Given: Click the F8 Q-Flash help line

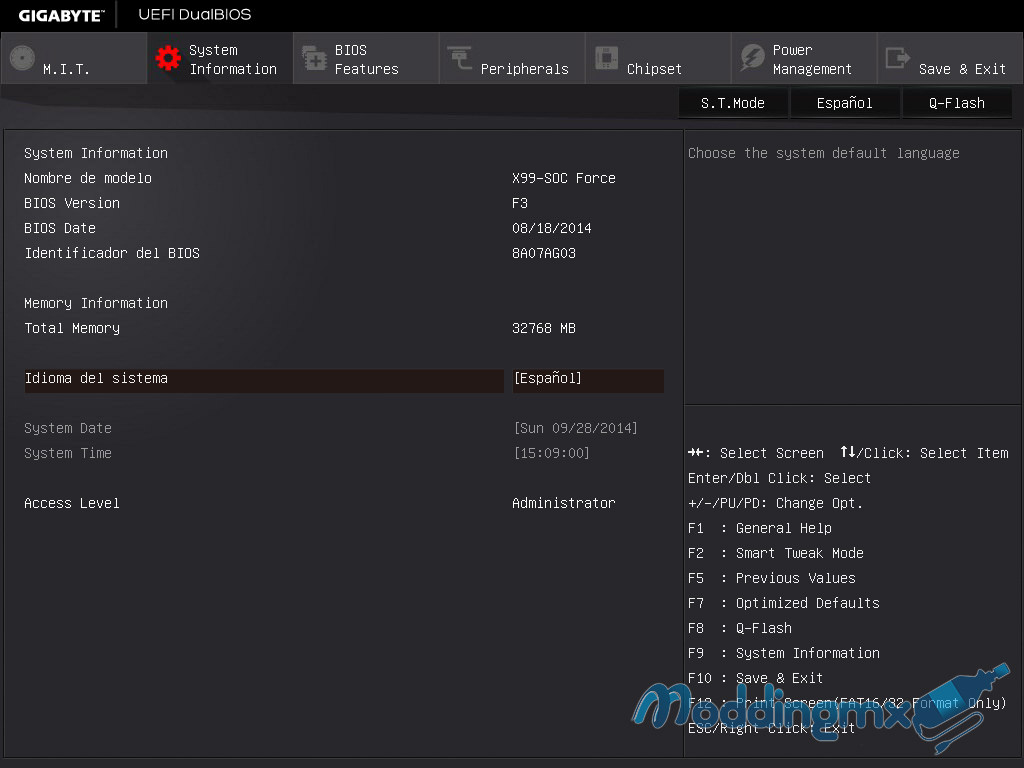Looking at the screenshot, I should click(x=740, y=628).
